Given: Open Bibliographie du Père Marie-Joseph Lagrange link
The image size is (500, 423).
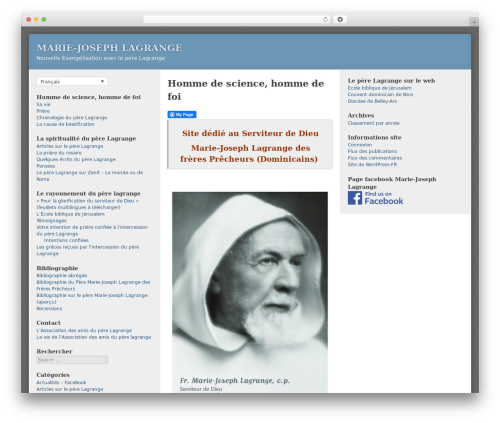Looking at the screenshot, I should (93, 285).
